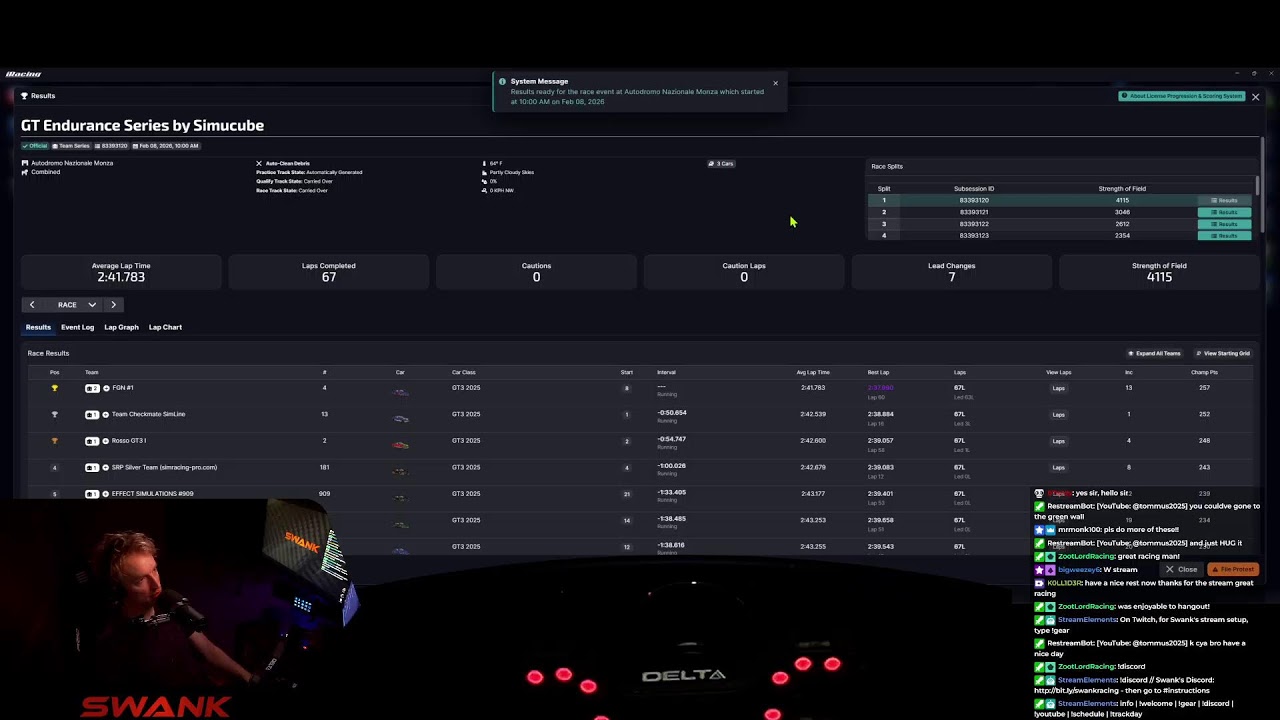Click driver count badge for Team Checkmate SimLine
This screenshot has height=720, width=1280.
click(92, 414)
